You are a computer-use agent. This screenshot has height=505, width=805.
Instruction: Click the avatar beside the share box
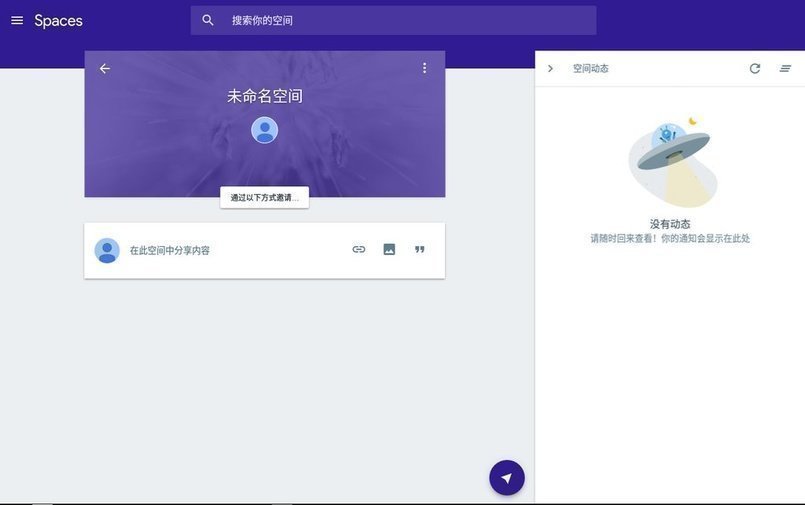[107, 250]
